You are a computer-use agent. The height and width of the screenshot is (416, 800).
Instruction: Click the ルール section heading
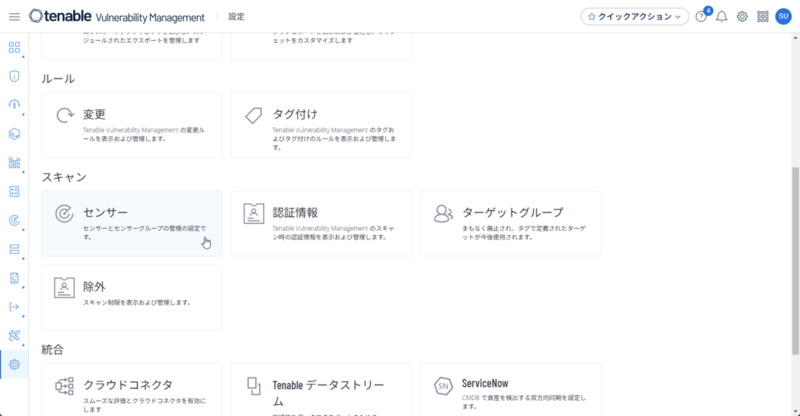[58, 79]
